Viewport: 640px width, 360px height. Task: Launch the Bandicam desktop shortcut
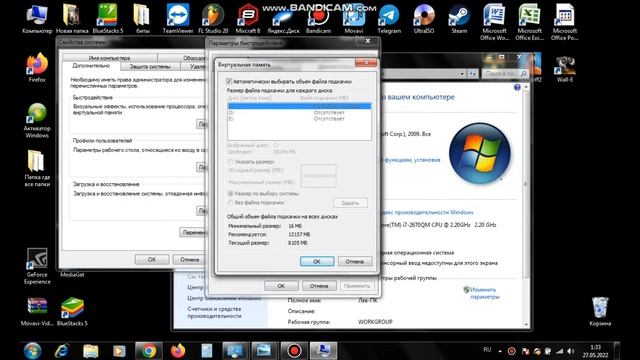[x=318, y=19]
